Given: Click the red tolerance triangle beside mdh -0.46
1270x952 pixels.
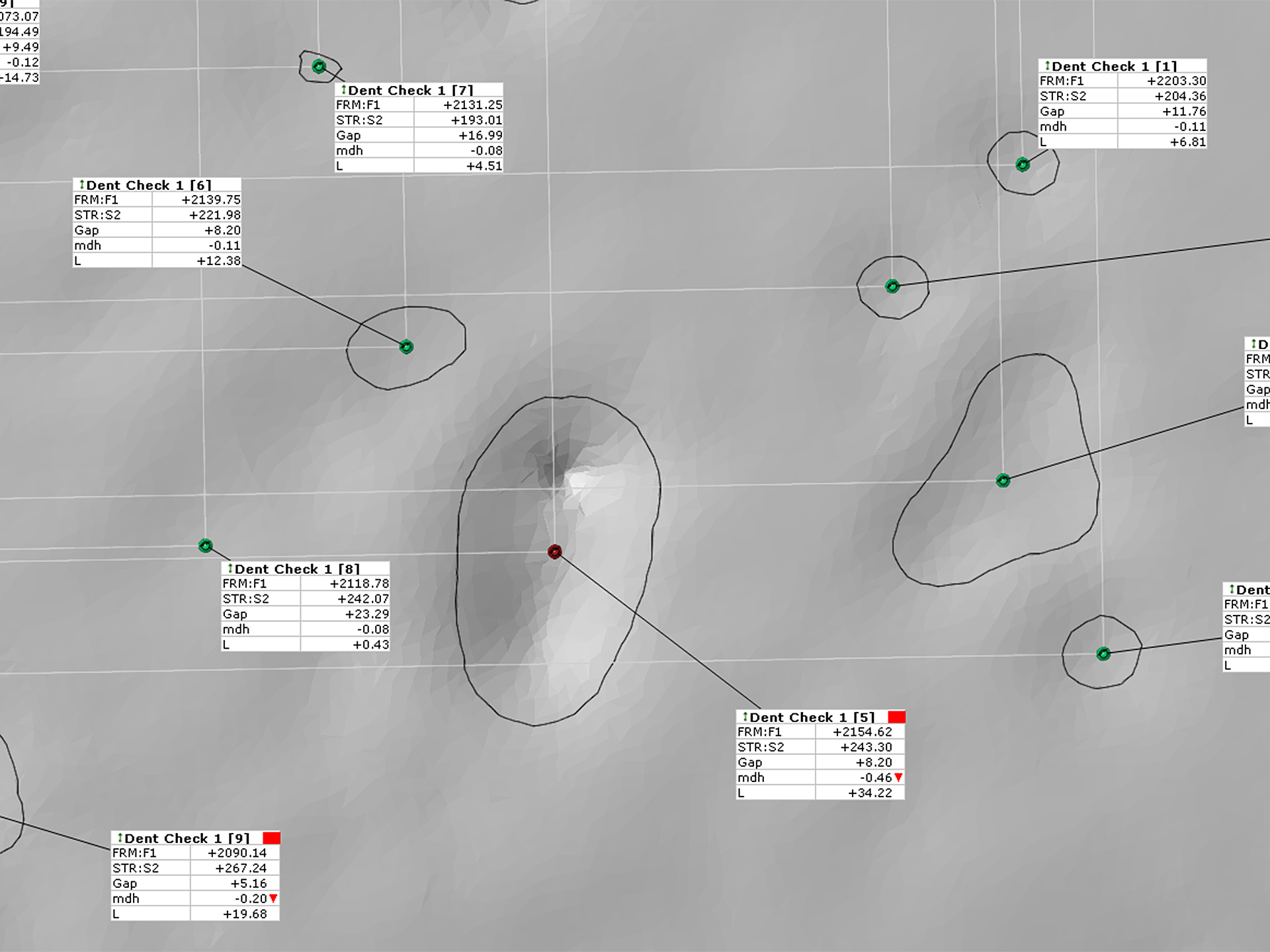Looking at the screenshot, I should pyautogui.click(x=898, y=777).
